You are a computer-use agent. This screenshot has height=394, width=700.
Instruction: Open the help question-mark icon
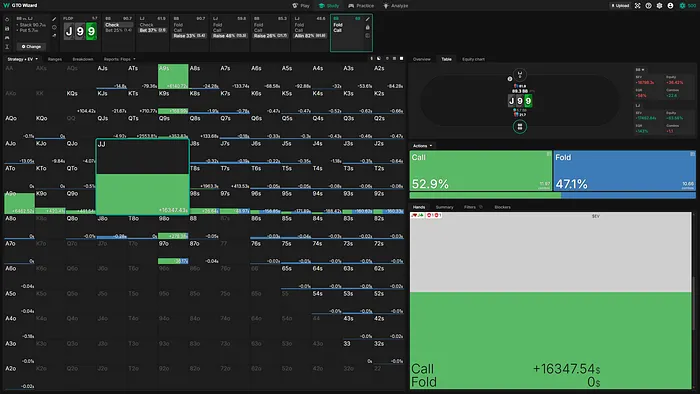point(648,6)
